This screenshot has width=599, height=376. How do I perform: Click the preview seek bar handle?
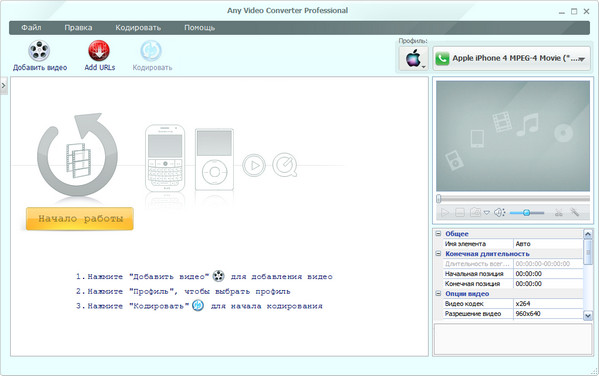(x=439, y=198)
